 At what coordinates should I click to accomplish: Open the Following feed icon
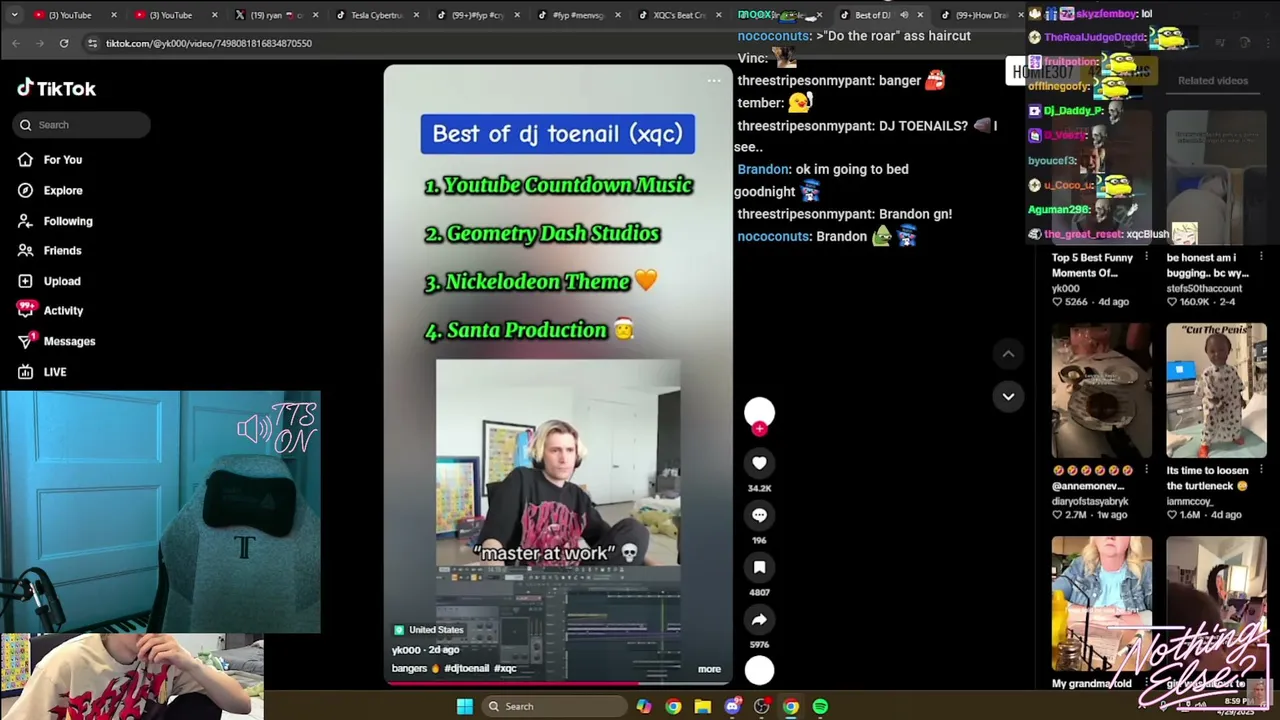25,221
